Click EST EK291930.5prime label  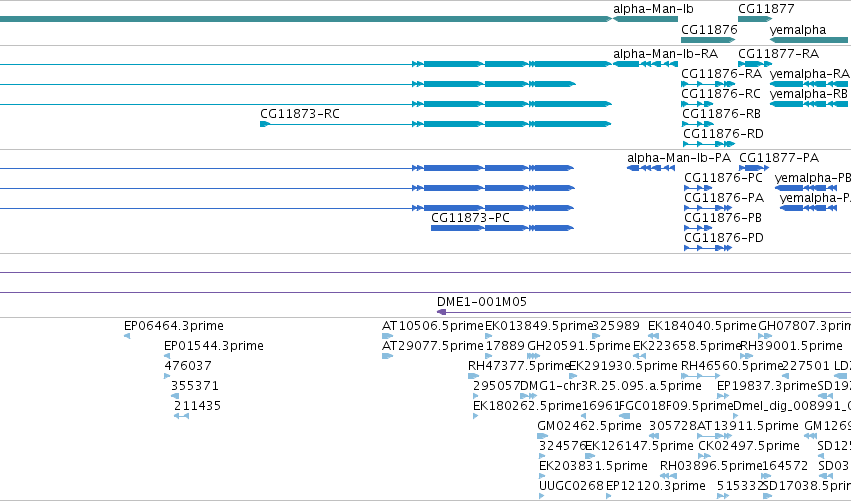click(x=623, y=366)
